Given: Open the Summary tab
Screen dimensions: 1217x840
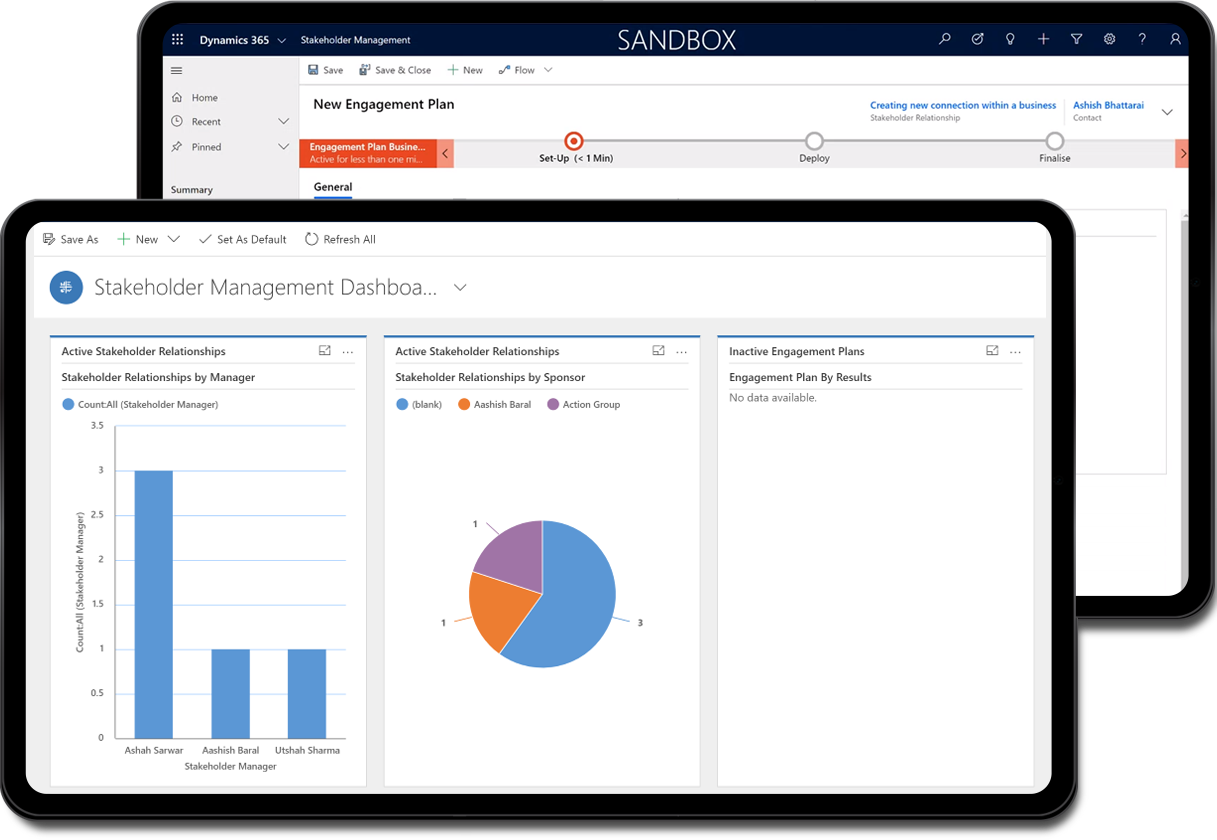Looking at the screenshot, I should tap(190, 189).
